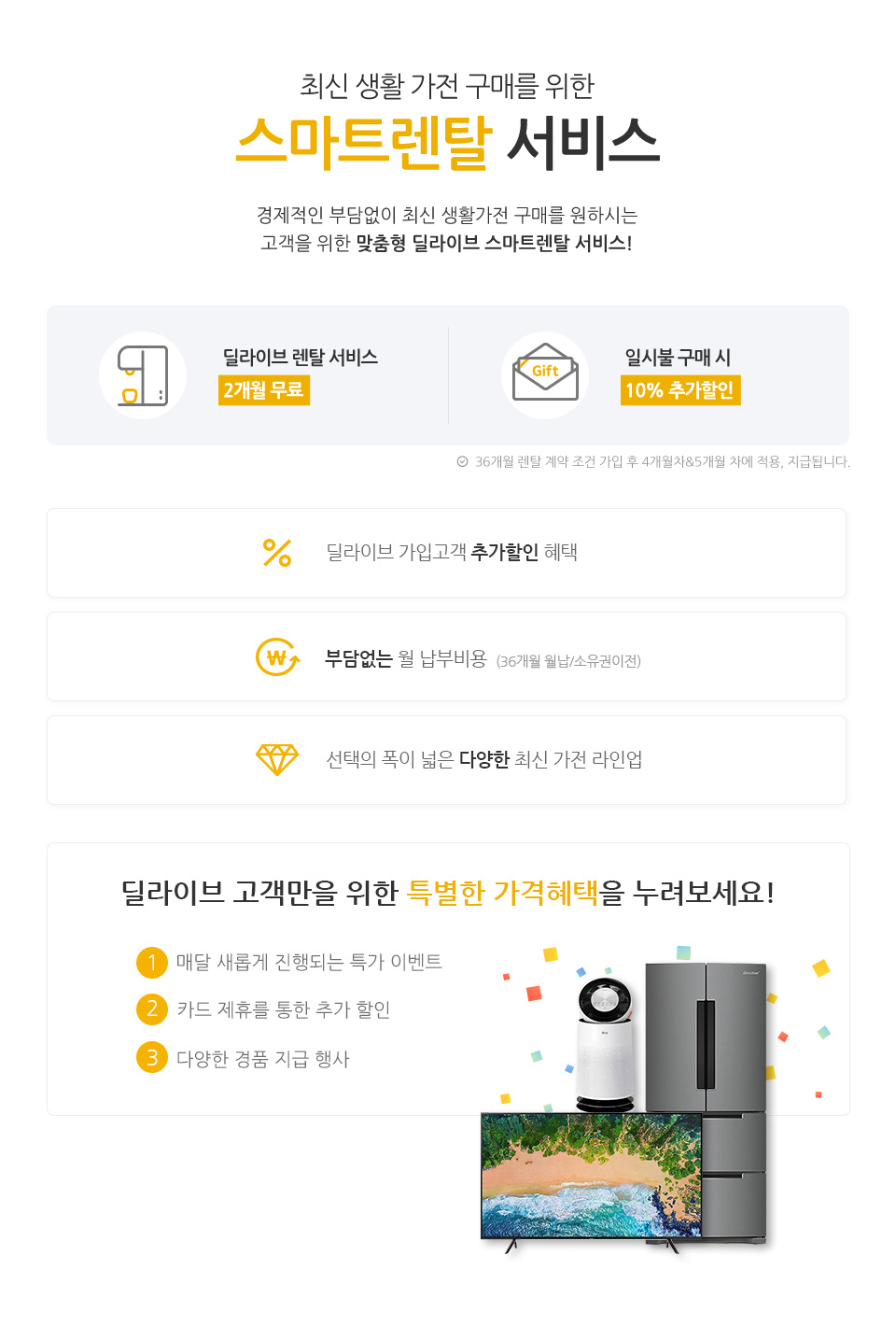Click the number 1 circle badge
The image size is (896, 1326).
click(152, 962)
